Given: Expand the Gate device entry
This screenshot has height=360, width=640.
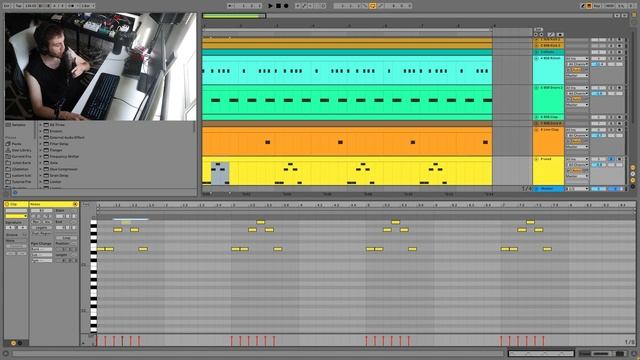Looking at the screenshot, I should pos(40,163).
